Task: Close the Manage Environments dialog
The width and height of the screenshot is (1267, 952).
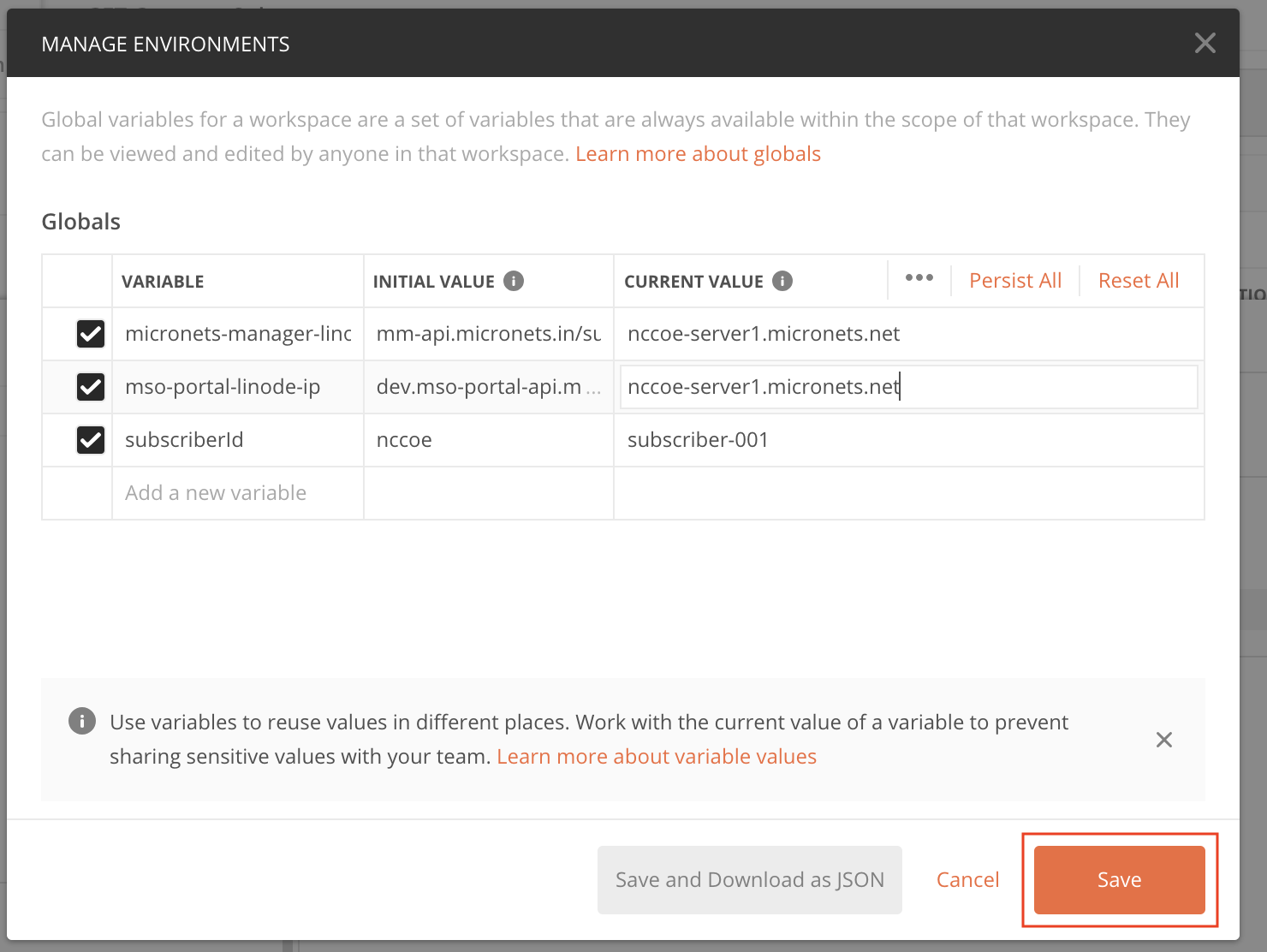Action: (1205, 43)
